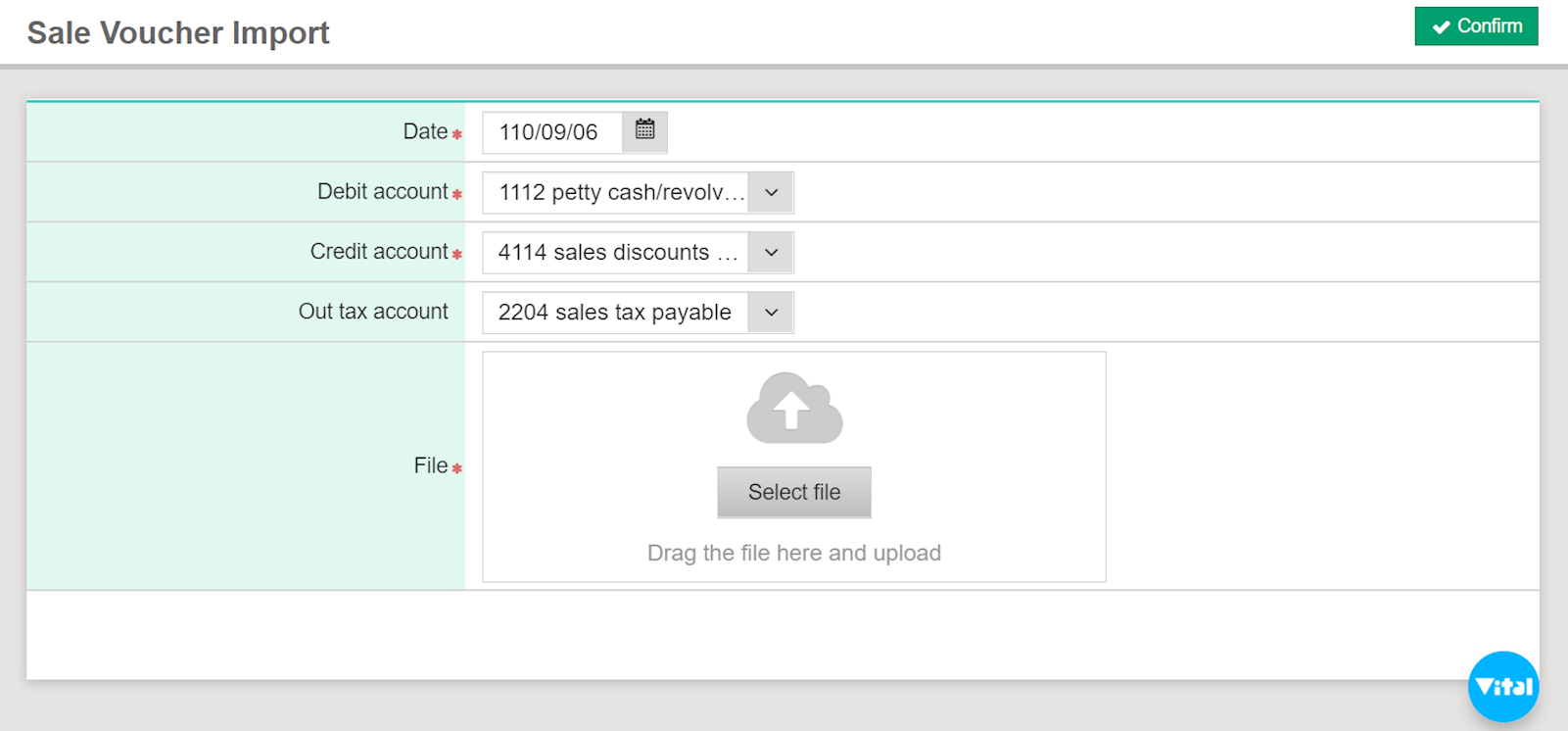
Task: Click the Select file button
Action: click(x=793, y=492)
